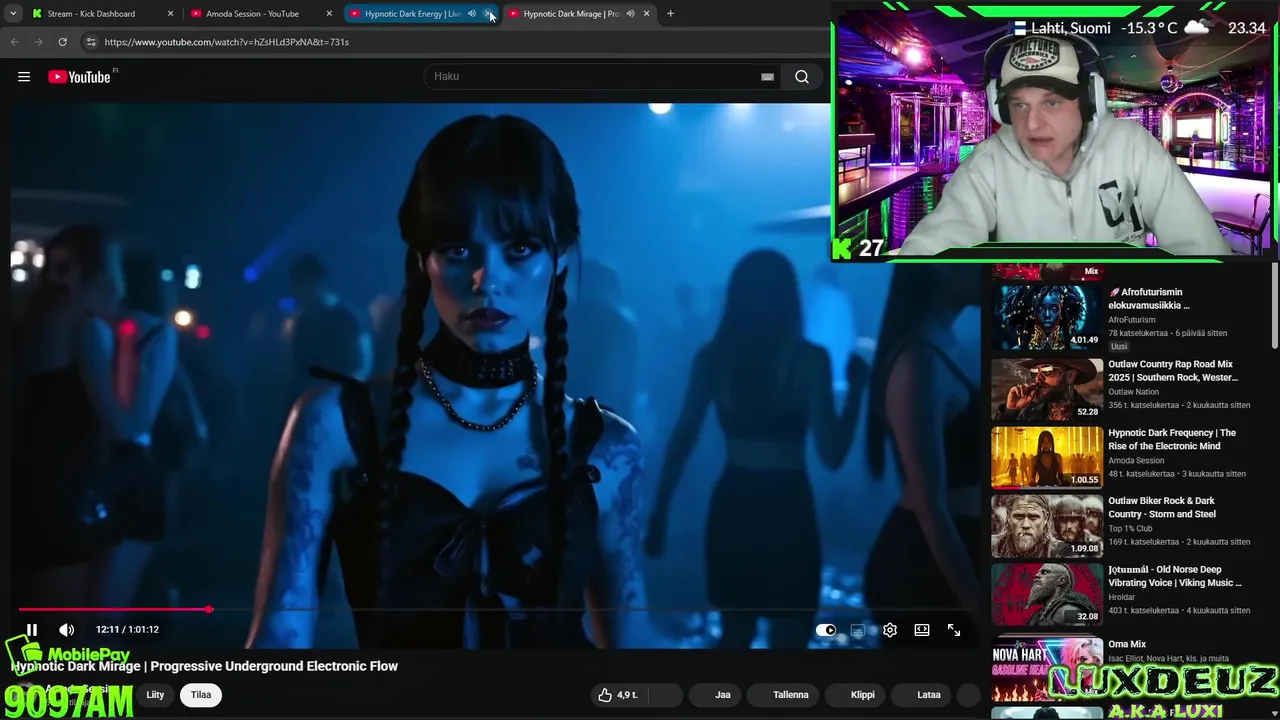Open Afrofuturismin elokuvamusiikkia thumbnail
The height and width of the screenshot is (720, 1280).
coord(1046,318)
